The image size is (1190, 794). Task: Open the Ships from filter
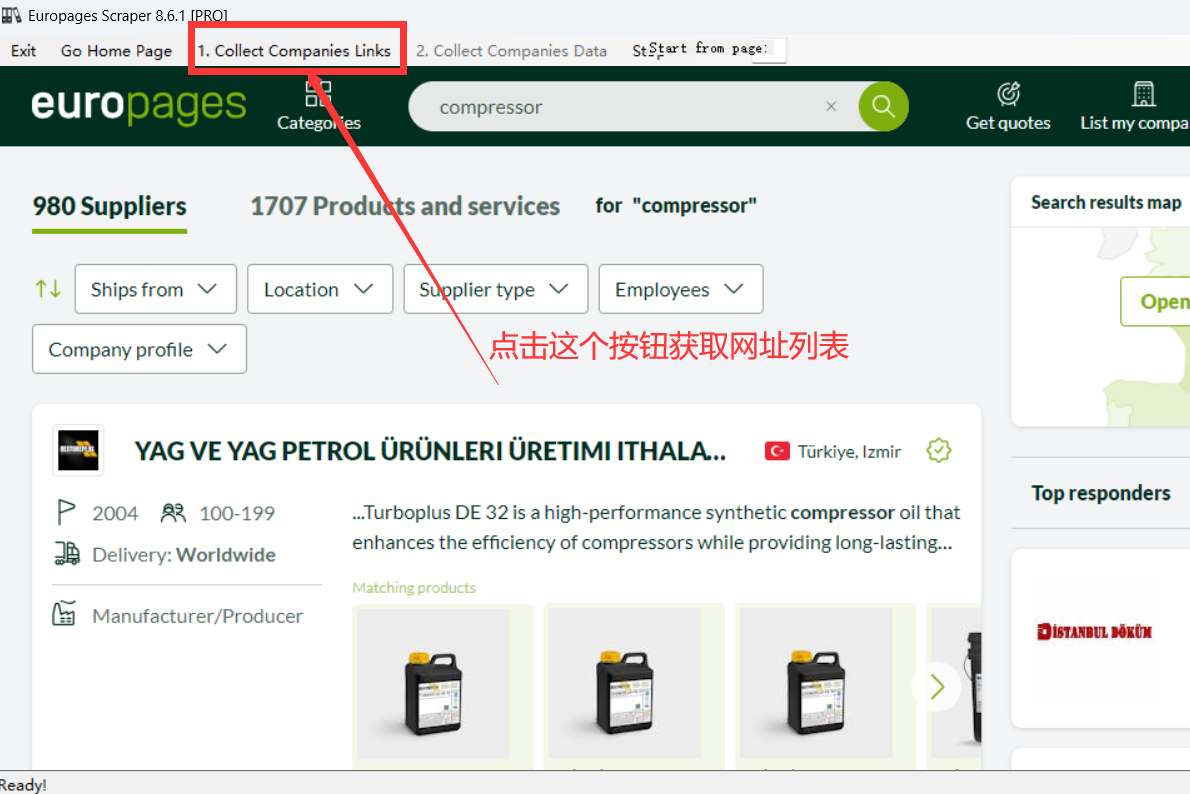(155, 288)
